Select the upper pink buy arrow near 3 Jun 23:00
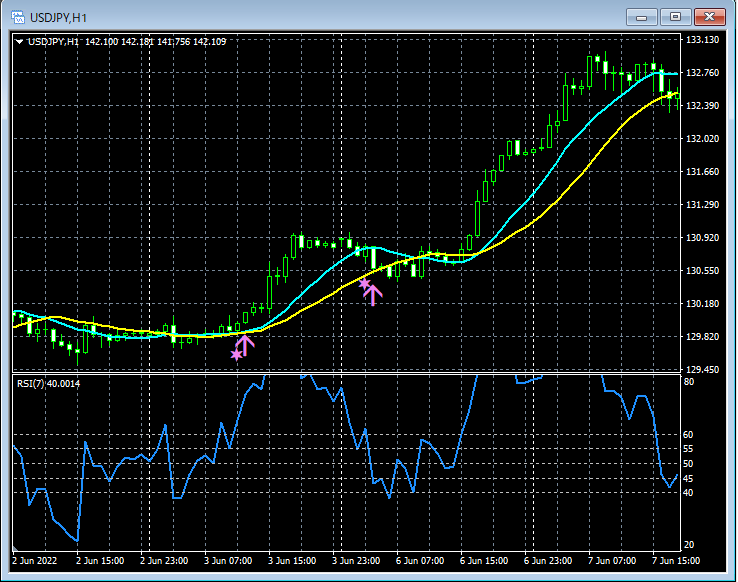The image size is (738, 582). [x=373, y=295]
